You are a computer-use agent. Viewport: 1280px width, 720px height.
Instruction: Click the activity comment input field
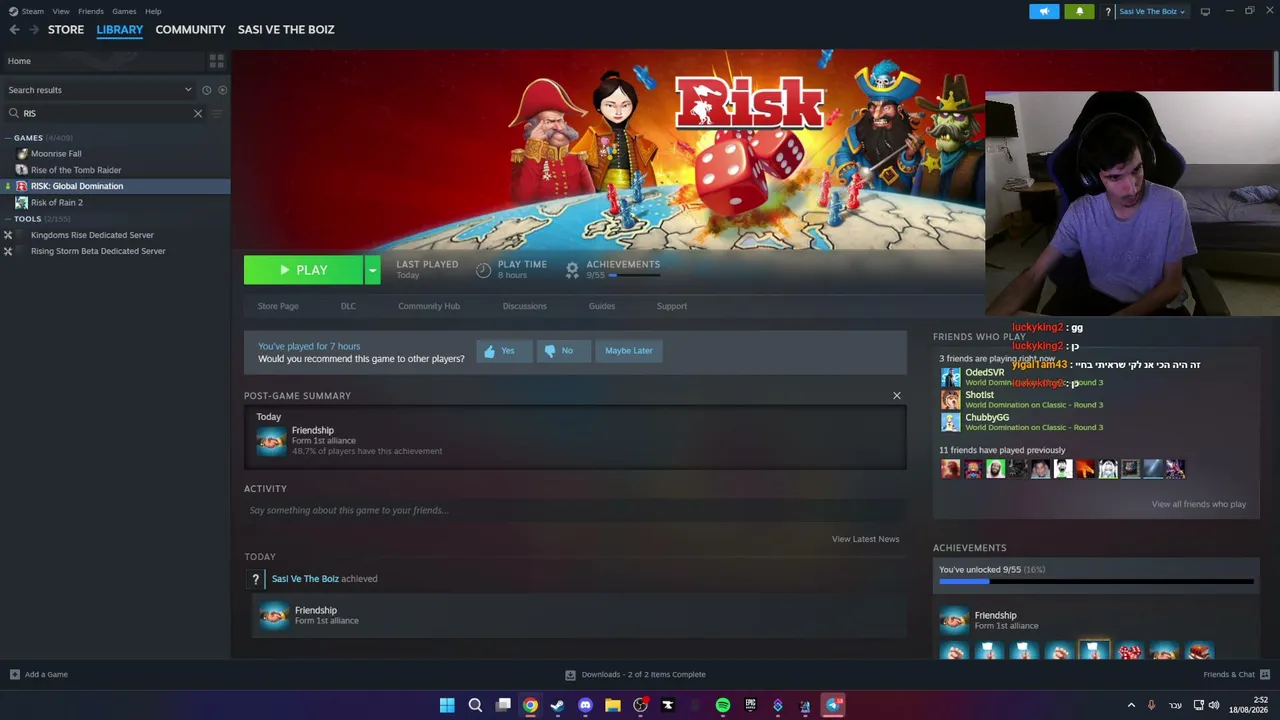point(575,510)
